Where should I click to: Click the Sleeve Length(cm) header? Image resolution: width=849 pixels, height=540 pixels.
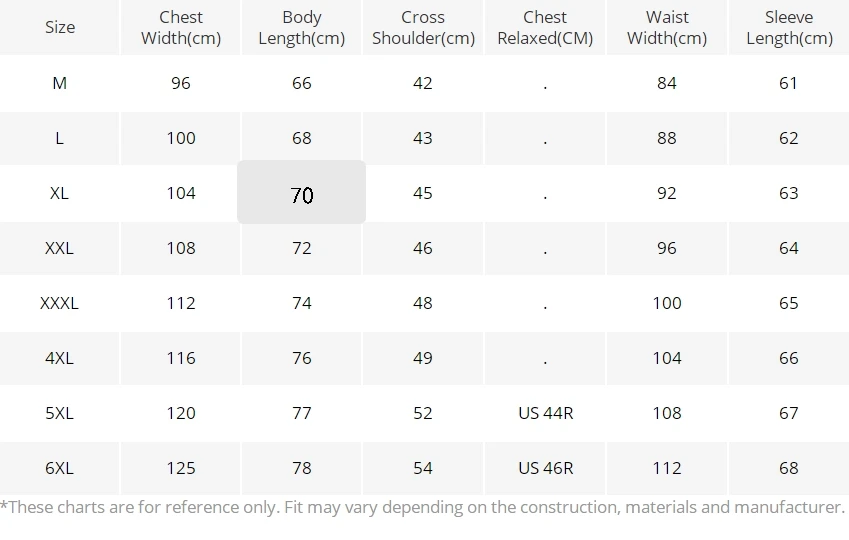[789, 27]
